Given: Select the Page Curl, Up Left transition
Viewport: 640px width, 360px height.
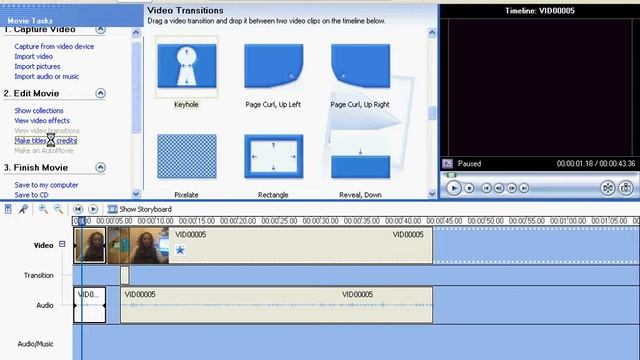Looking at the screenshot, I should click(273, 66).
